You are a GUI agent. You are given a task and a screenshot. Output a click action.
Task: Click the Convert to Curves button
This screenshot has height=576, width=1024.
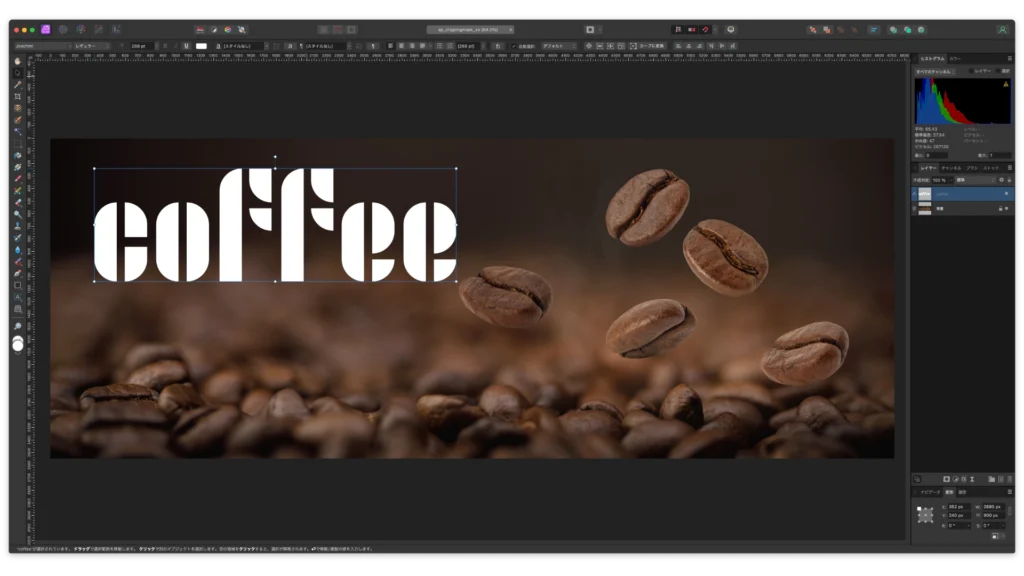point(651,46)
